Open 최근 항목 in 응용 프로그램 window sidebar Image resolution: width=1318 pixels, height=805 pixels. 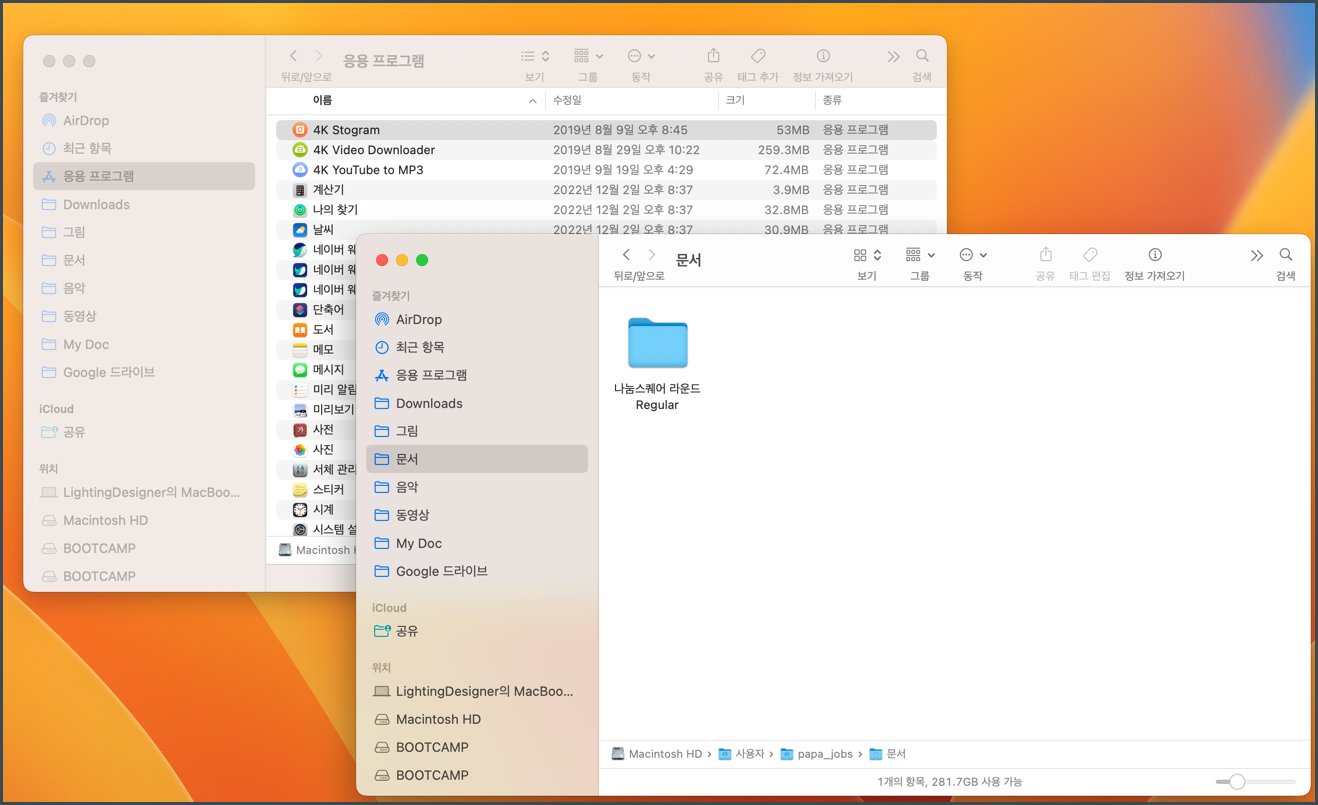(x=144, y=148)
